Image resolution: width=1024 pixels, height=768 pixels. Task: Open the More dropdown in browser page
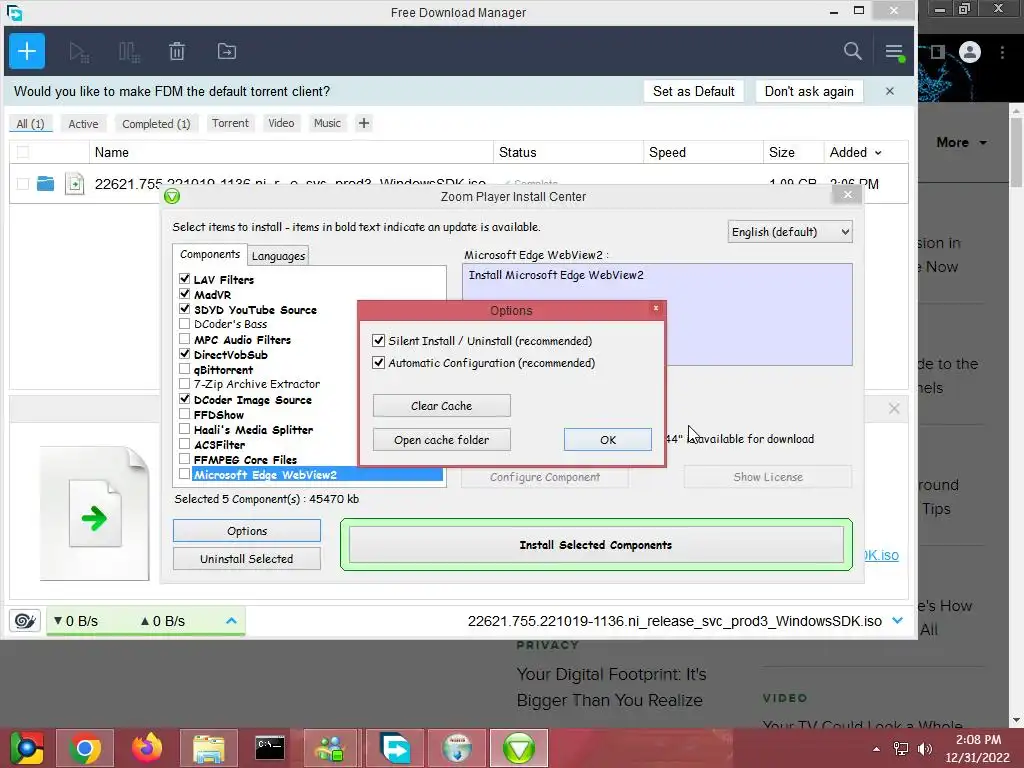point(961,142)
